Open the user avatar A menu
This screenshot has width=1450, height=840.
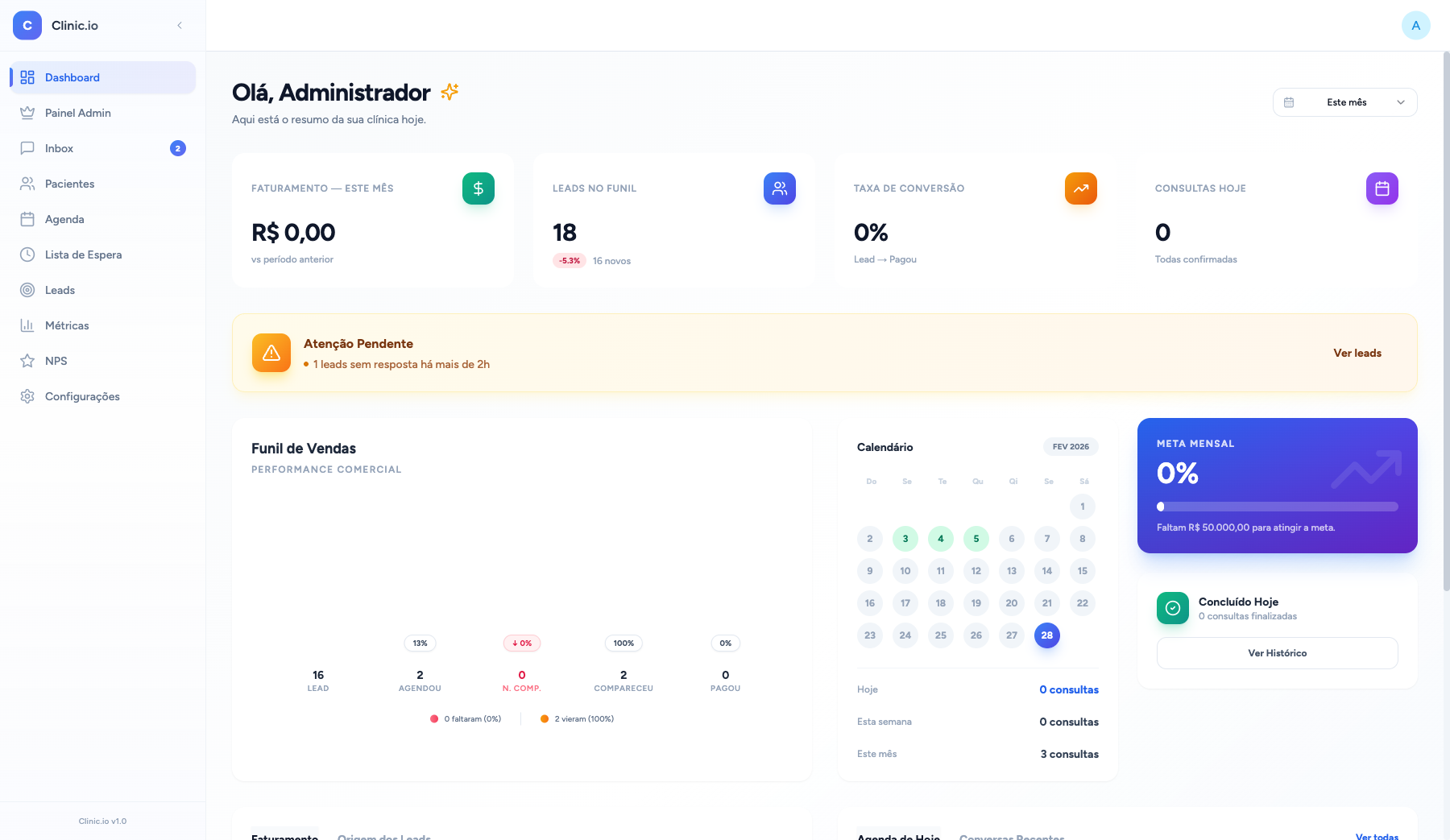pos(1416,26)
